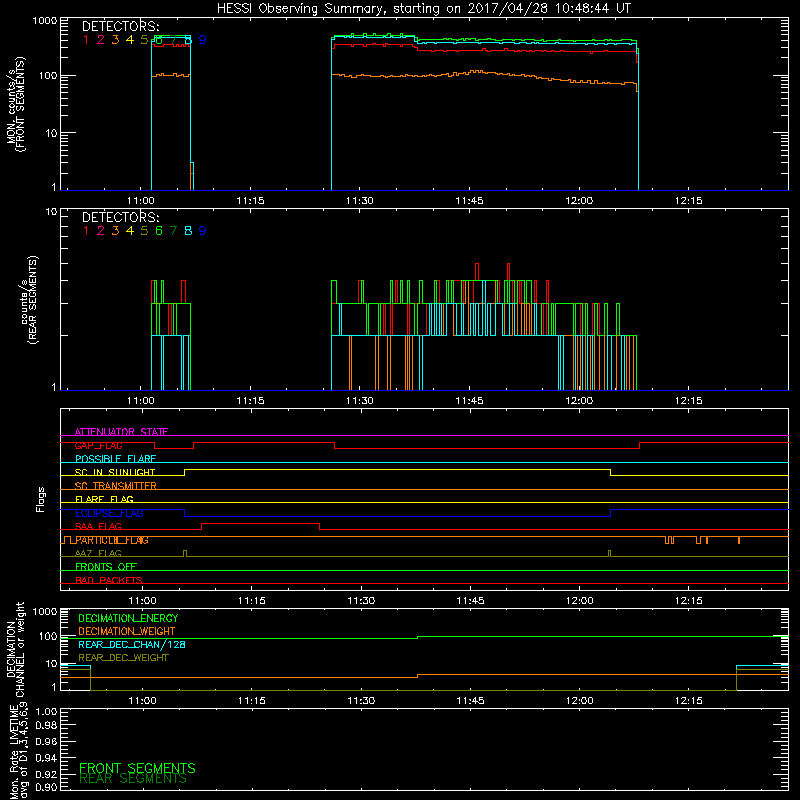Click the REAR_DEC_CHAN/128 legend label
The image size is (800, 800).
click(x=132, y=645)
